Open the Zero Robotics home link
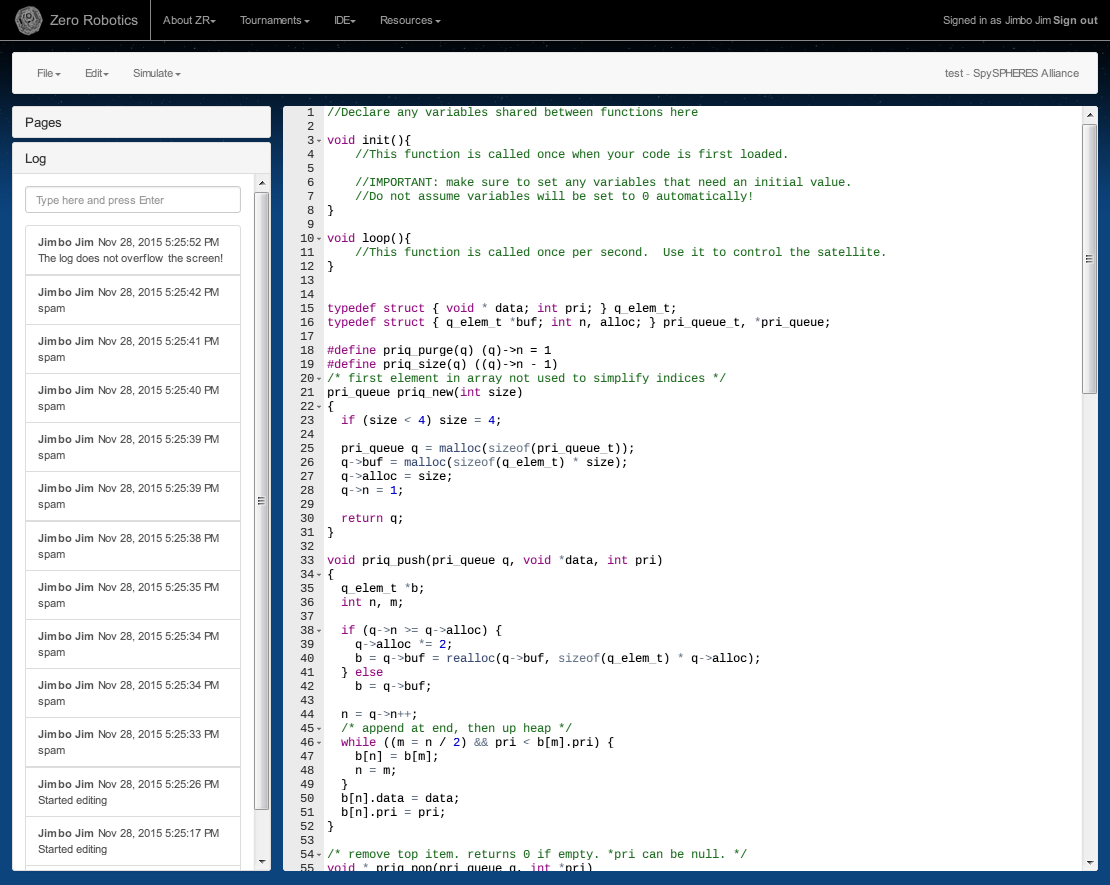The width and height of the screenshot is (1110, 885). pos(93,21)
